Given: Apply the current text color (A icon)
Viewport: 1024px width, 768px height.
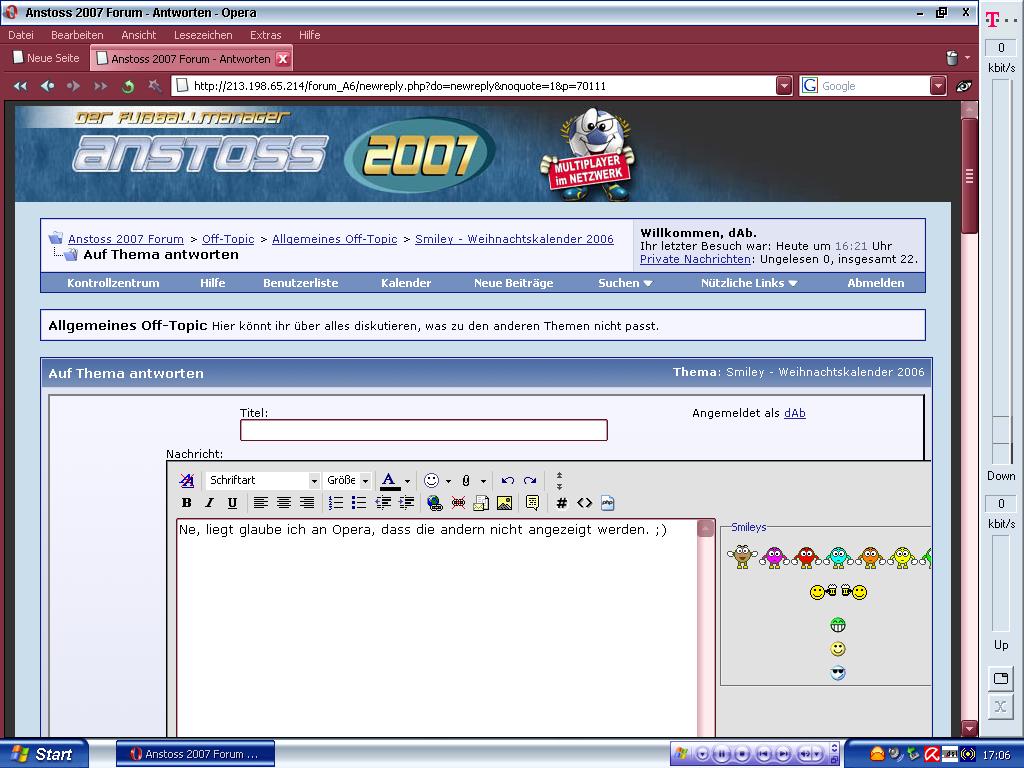Looking at the screenshot, I should coord(389,481).
